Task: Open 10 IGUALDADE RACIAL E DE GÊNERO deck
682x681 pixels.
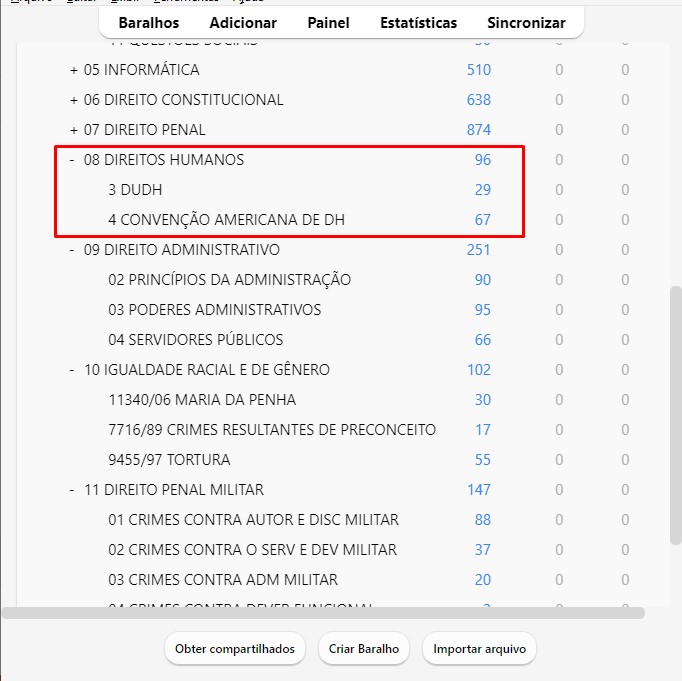Action: click(x=207, y=370)
